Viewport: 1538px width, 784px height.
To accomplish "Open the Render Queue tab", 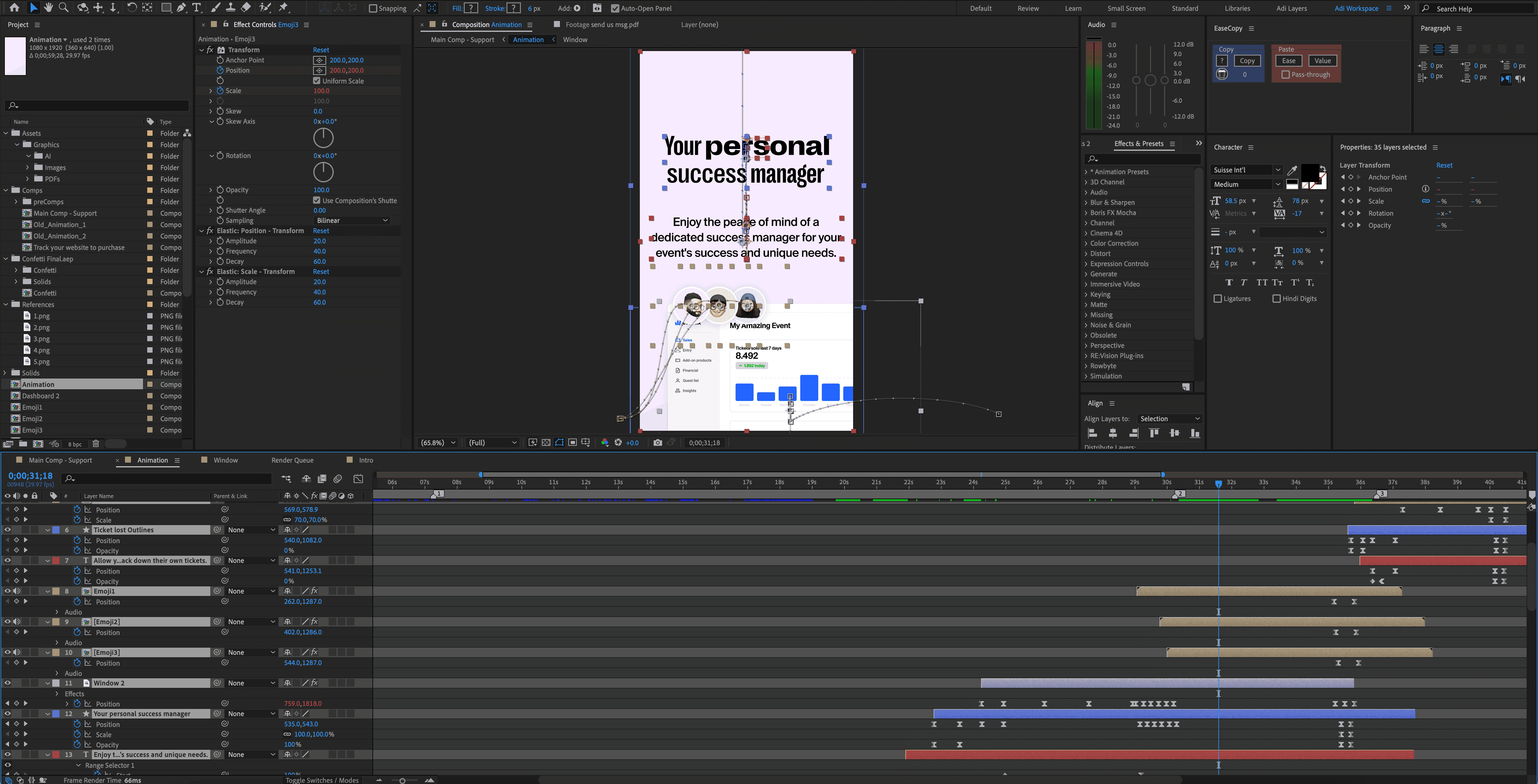I will [x=292, y=460].
